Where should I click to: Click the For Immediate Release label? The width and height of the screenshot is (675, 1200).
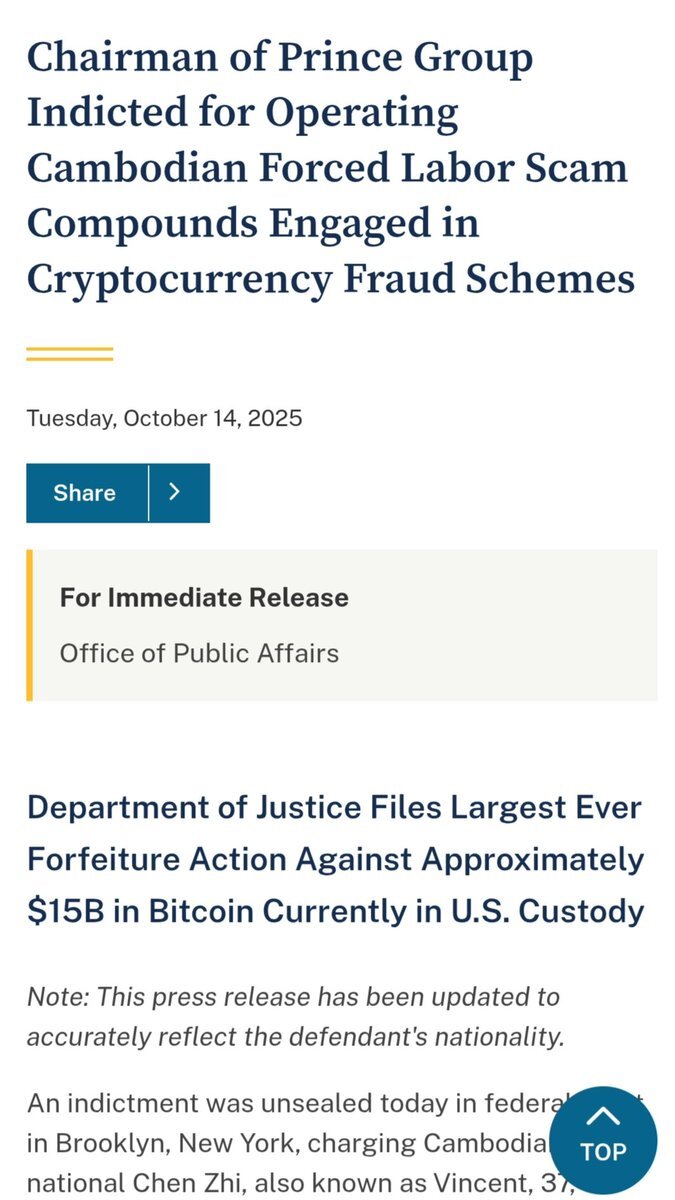click(x=204, y=598)
